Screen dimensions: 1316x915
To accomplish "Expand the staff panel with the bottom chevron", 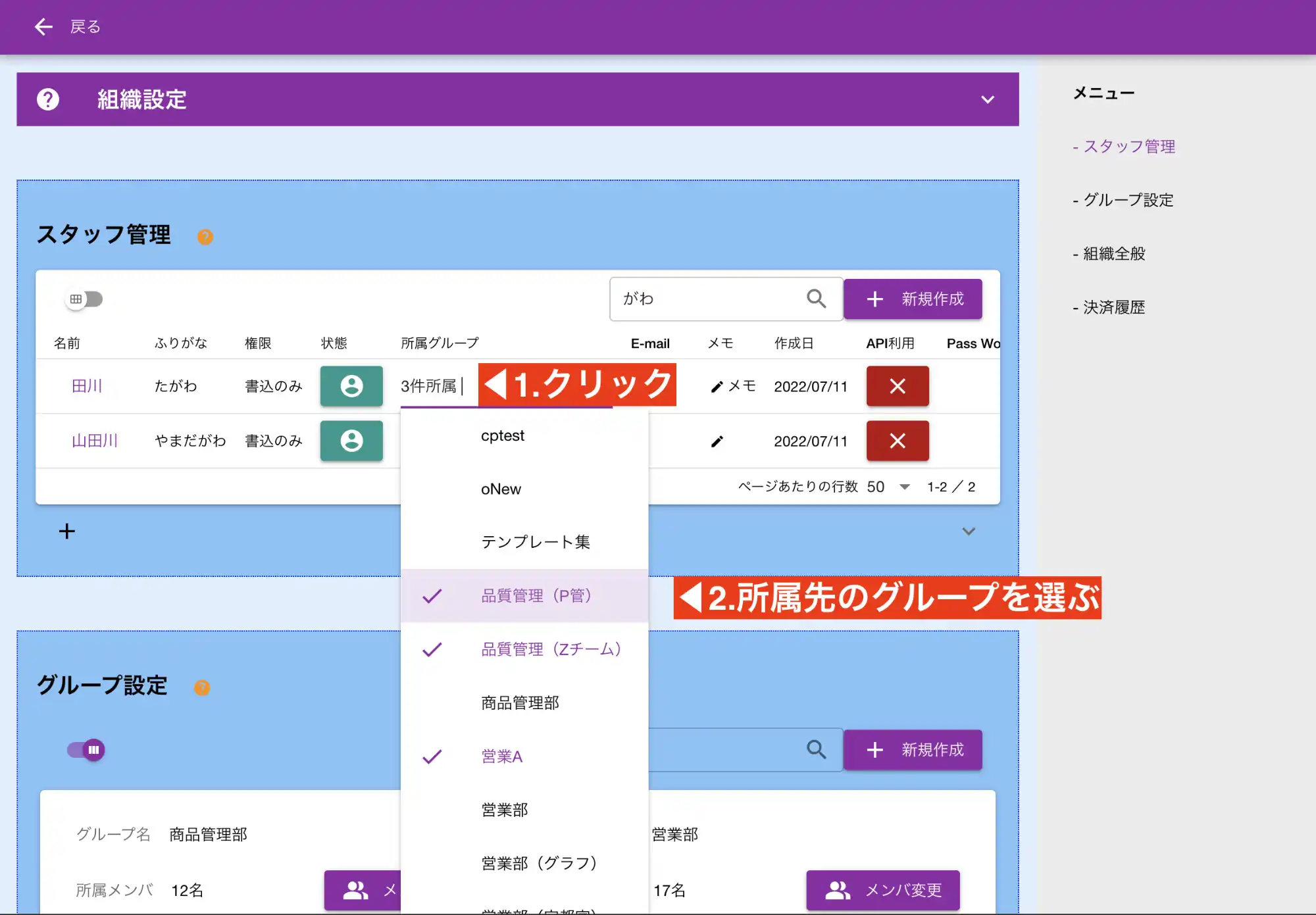I will (968, 531).
